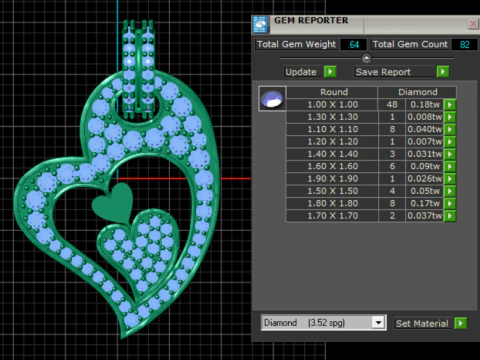Image resolution: width=480 pixels, height=360 pixels.
Task: Click green arrow for 1.80 X 1.80 row
Action: click(x=450, y=203)
